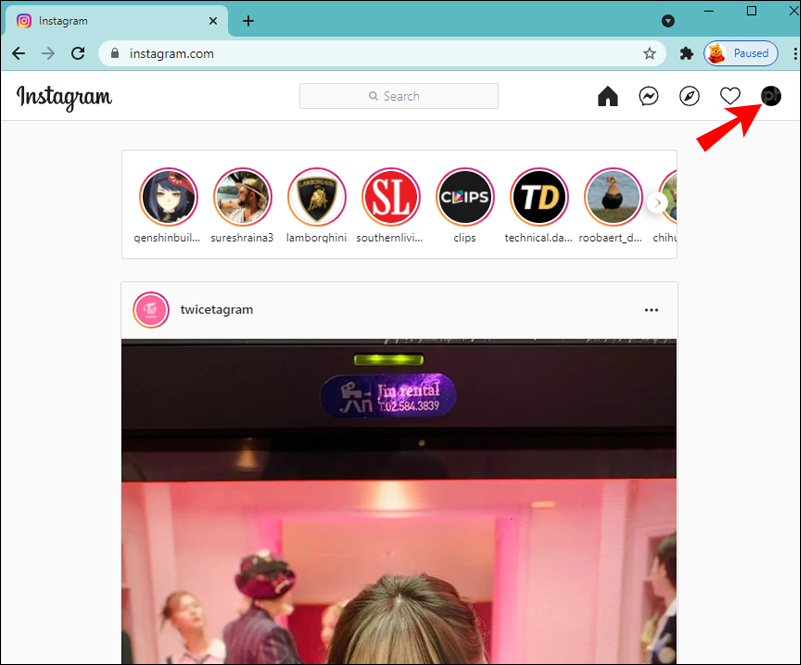View site security lock info
801x665 pixels.
(115, 53)
